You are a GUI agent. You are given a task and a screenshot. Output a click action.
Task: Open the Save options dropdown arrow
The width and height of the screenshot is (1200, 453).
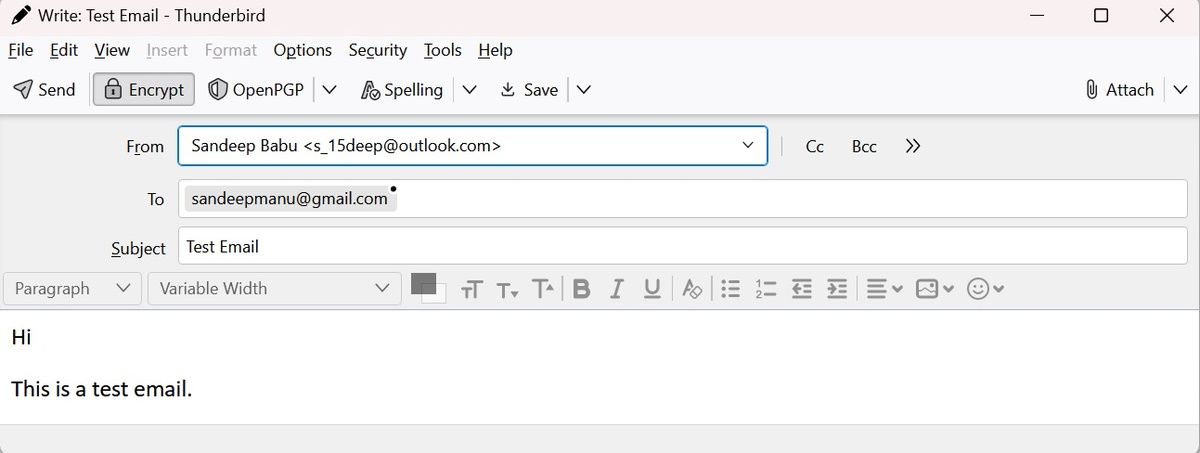(x=584, y=90)
